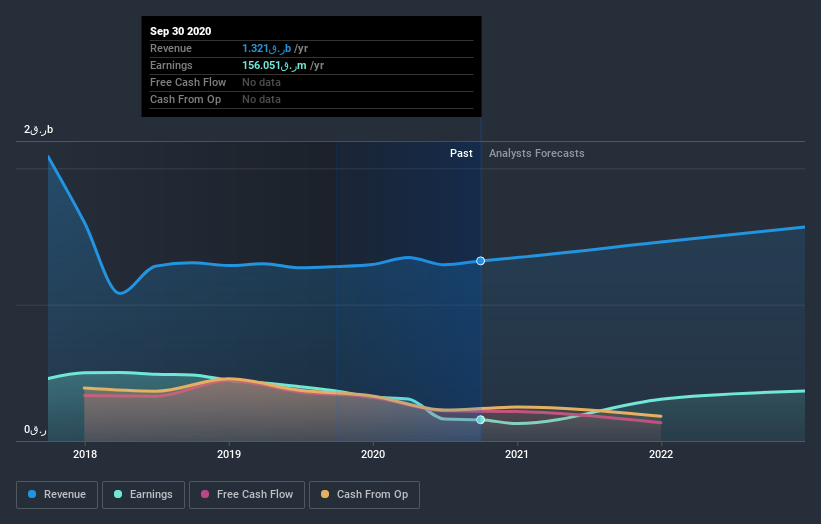
Task: Click 'No data' beside Cash From Op
Action: [x=261, y=99]
